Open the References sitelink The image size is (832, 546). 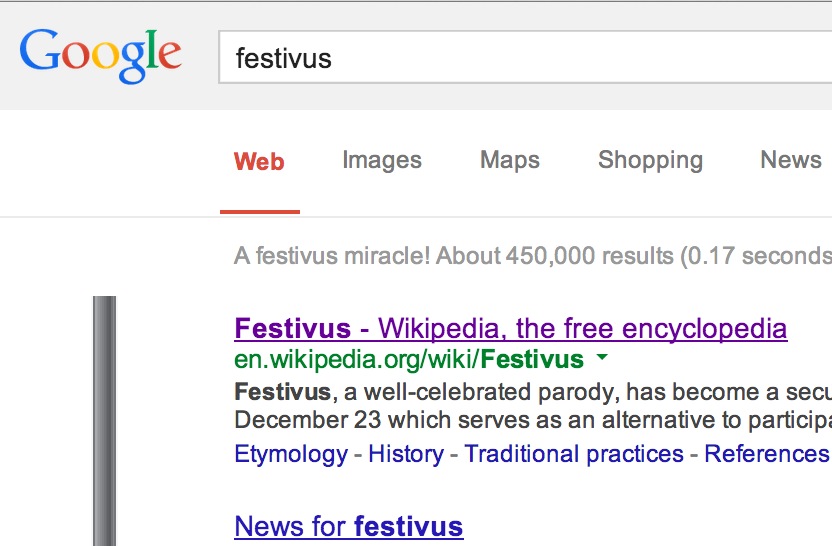pyautogui.click(x=766, y=454)
